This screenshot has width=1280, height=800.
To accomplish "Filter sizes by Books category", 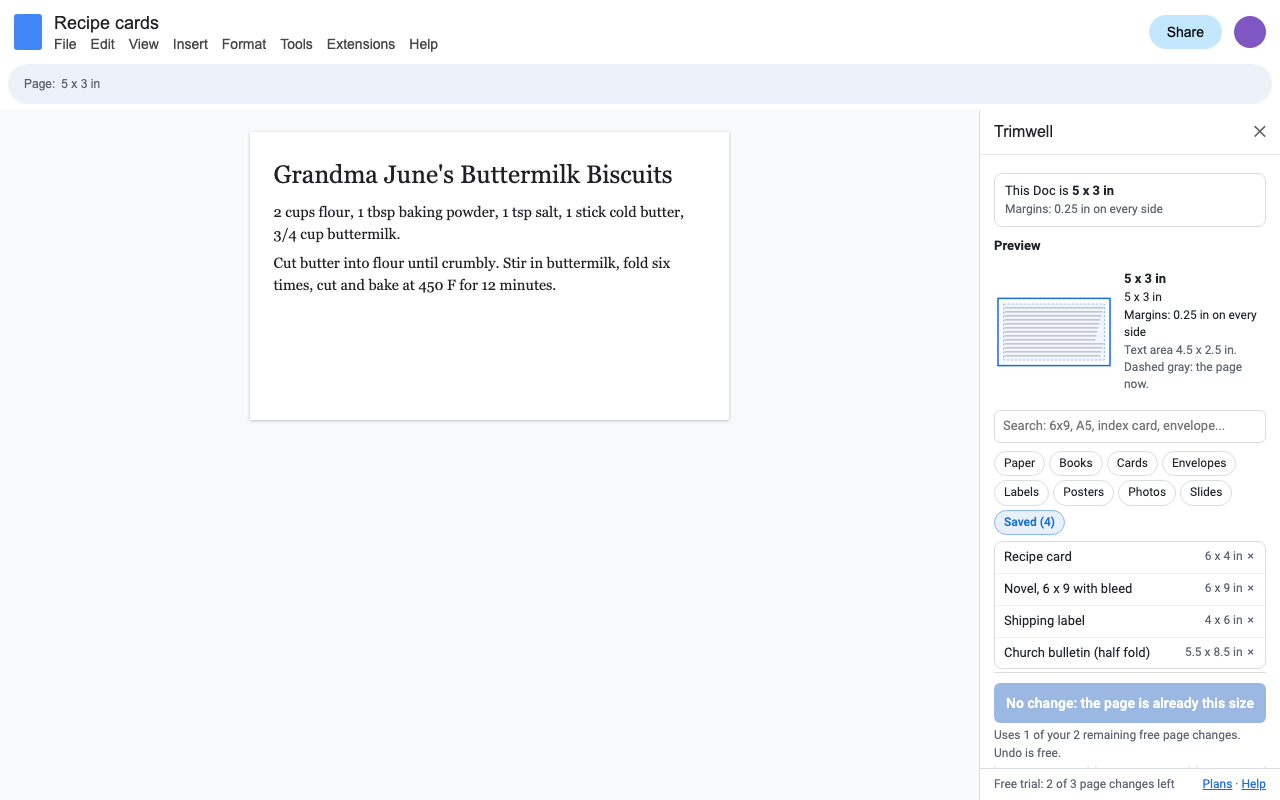I will click(x=1076, y=463).
